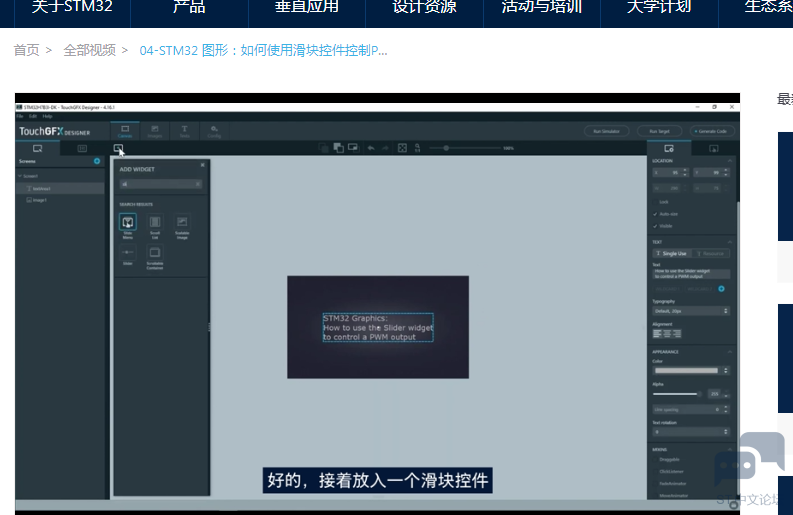The image size is (793, 515).
Task: Click the undo arrow icon
Action: tap(371, 148)
